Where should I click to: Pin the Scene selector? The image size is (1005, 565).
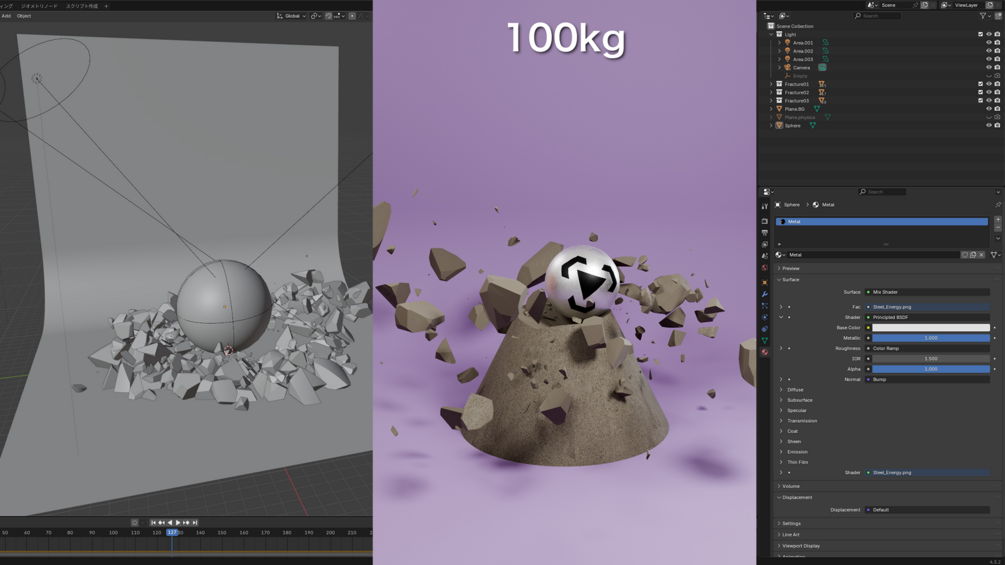(915, 5)
